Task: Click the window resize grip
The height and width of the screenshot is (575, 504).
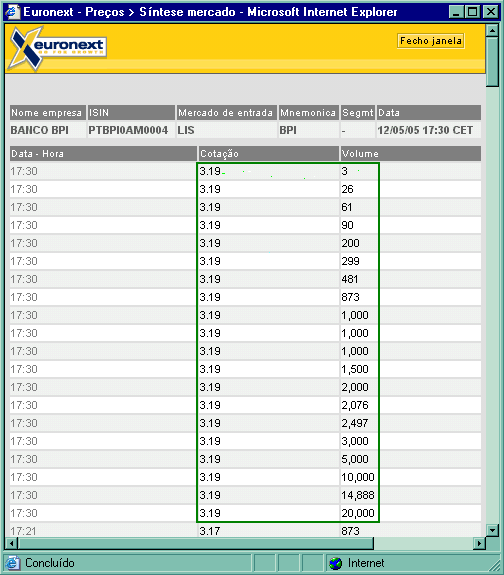Action: coord(494,565)
